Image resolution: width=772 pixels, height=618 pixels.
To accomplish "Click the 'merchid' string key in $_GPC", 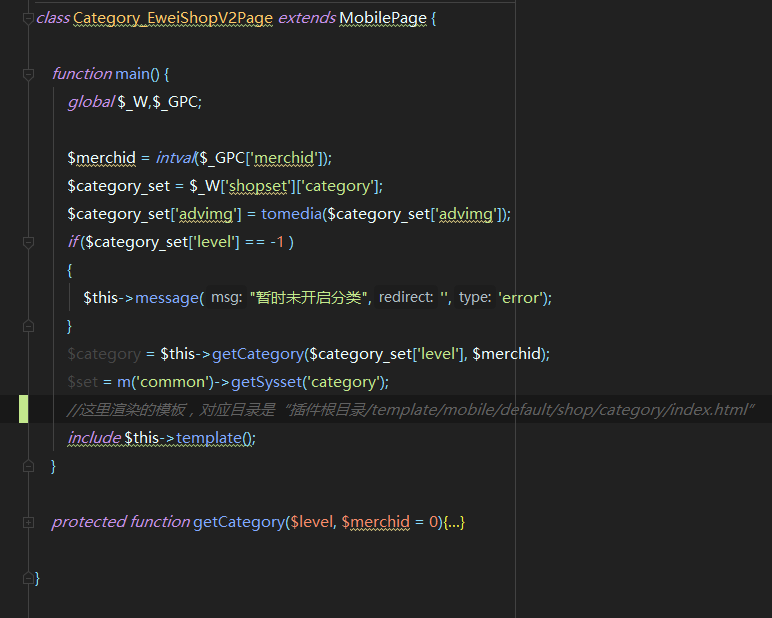I will pos(284,158).
